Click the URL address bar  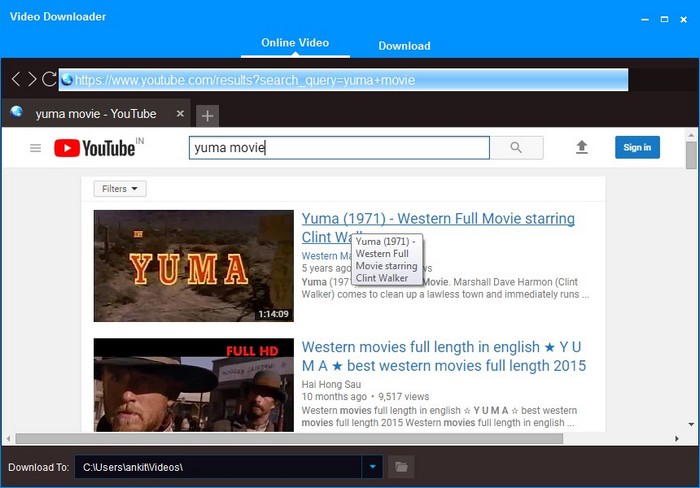[343, 80]
